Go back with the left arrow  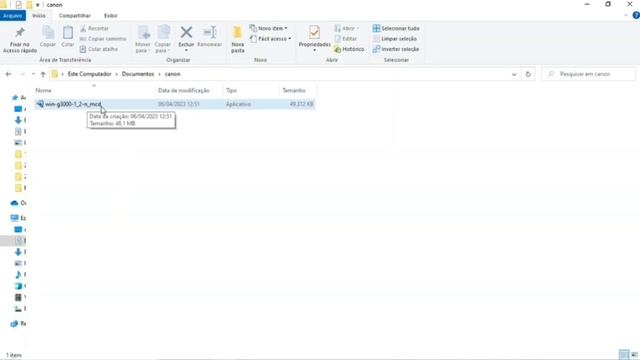pos(8,74)
